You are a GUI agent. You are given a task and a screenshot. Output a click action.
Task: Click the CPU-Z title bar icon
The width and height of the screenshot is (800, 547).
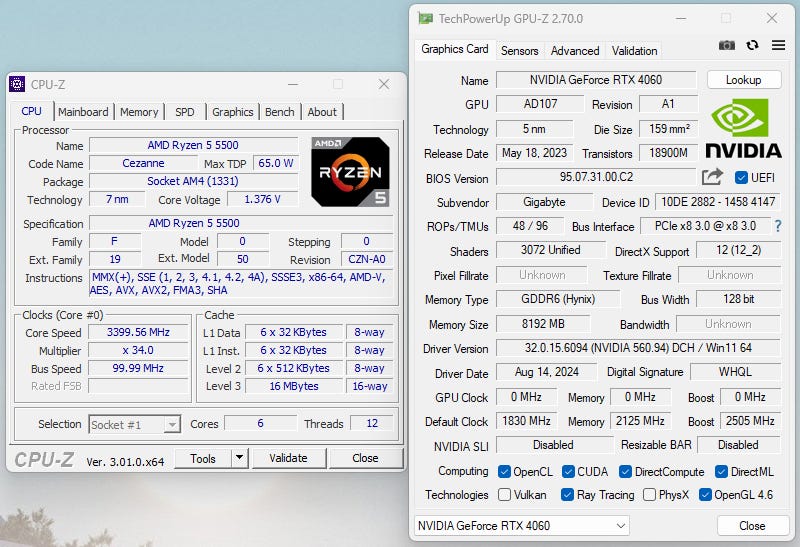click(17, 84)
